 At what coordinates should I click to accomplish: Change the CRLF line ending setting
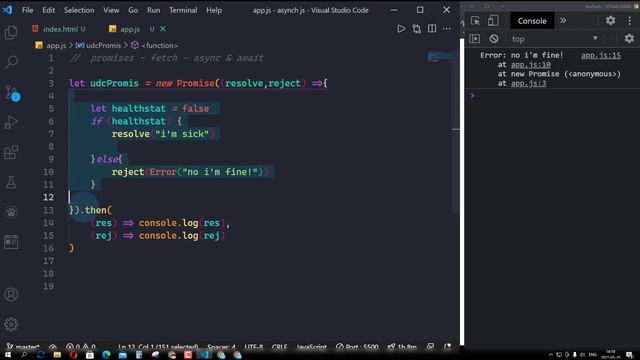279,347
